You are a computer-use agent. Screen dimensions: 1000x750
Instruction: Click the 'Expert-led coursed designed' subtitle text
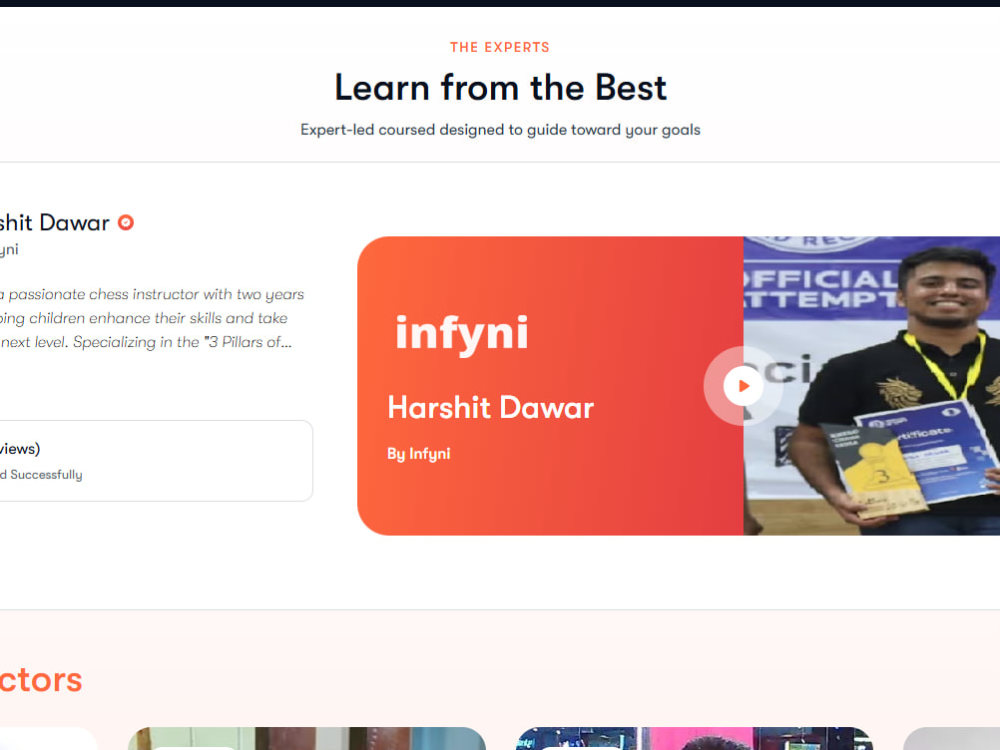[x=501, y=129]
